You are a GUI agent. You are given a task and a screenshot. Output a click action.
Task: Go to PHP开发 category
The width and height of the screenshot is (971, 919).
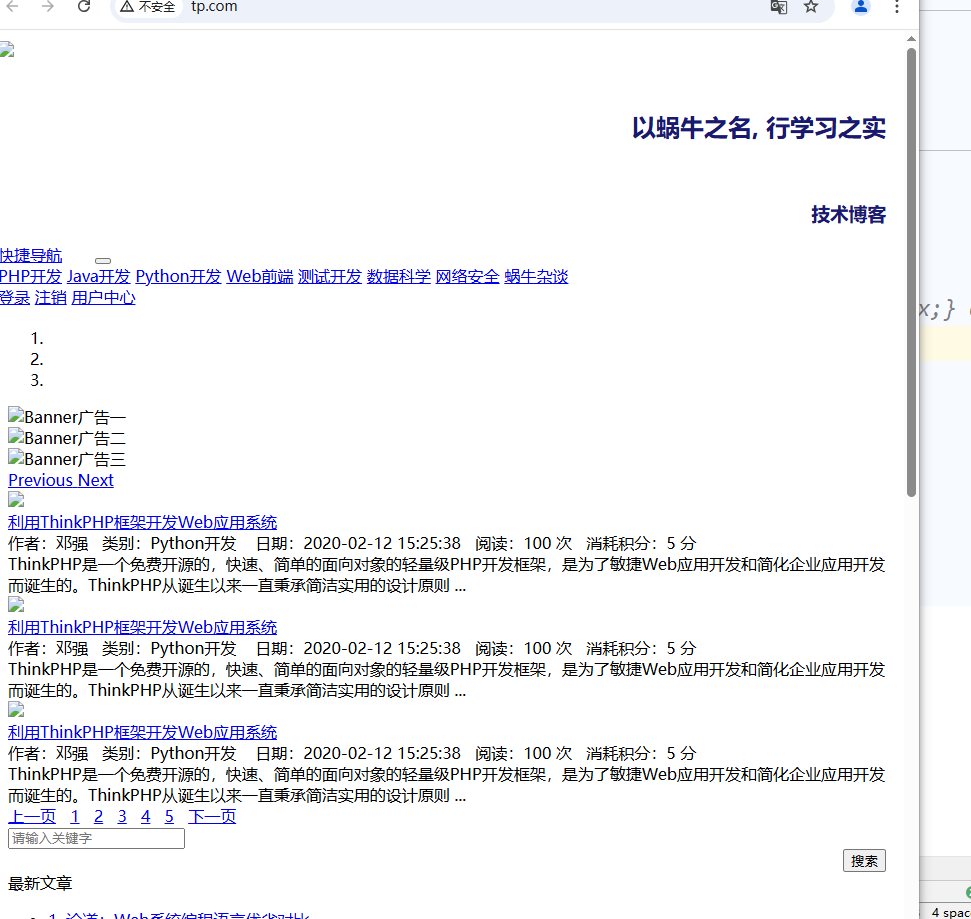31,277
